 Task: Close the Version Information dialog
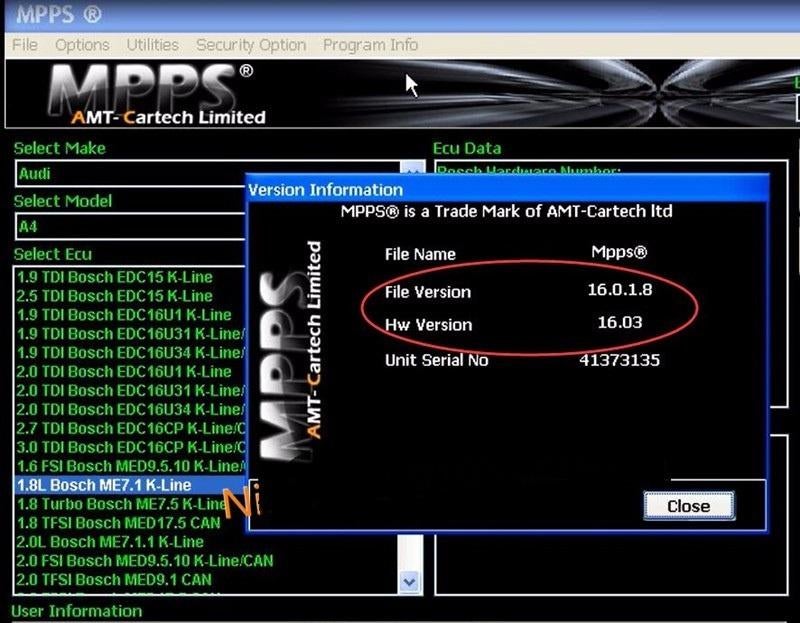pyautogui.click(x=688, y=506)
